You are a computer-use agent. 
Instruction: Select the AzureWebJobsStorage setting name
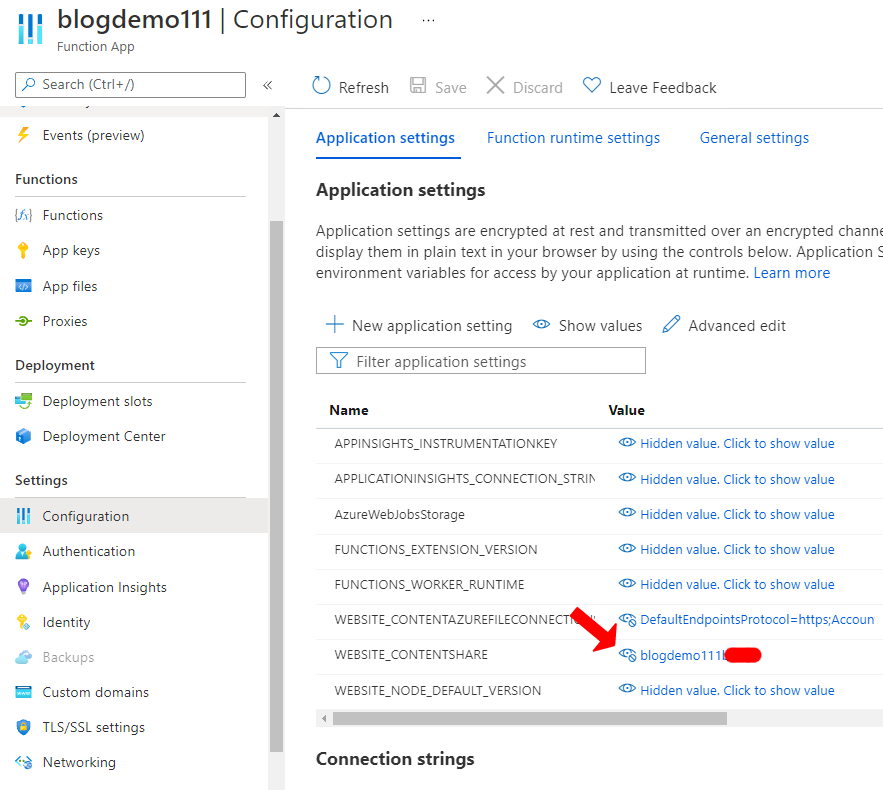click(x=399, y=514)
